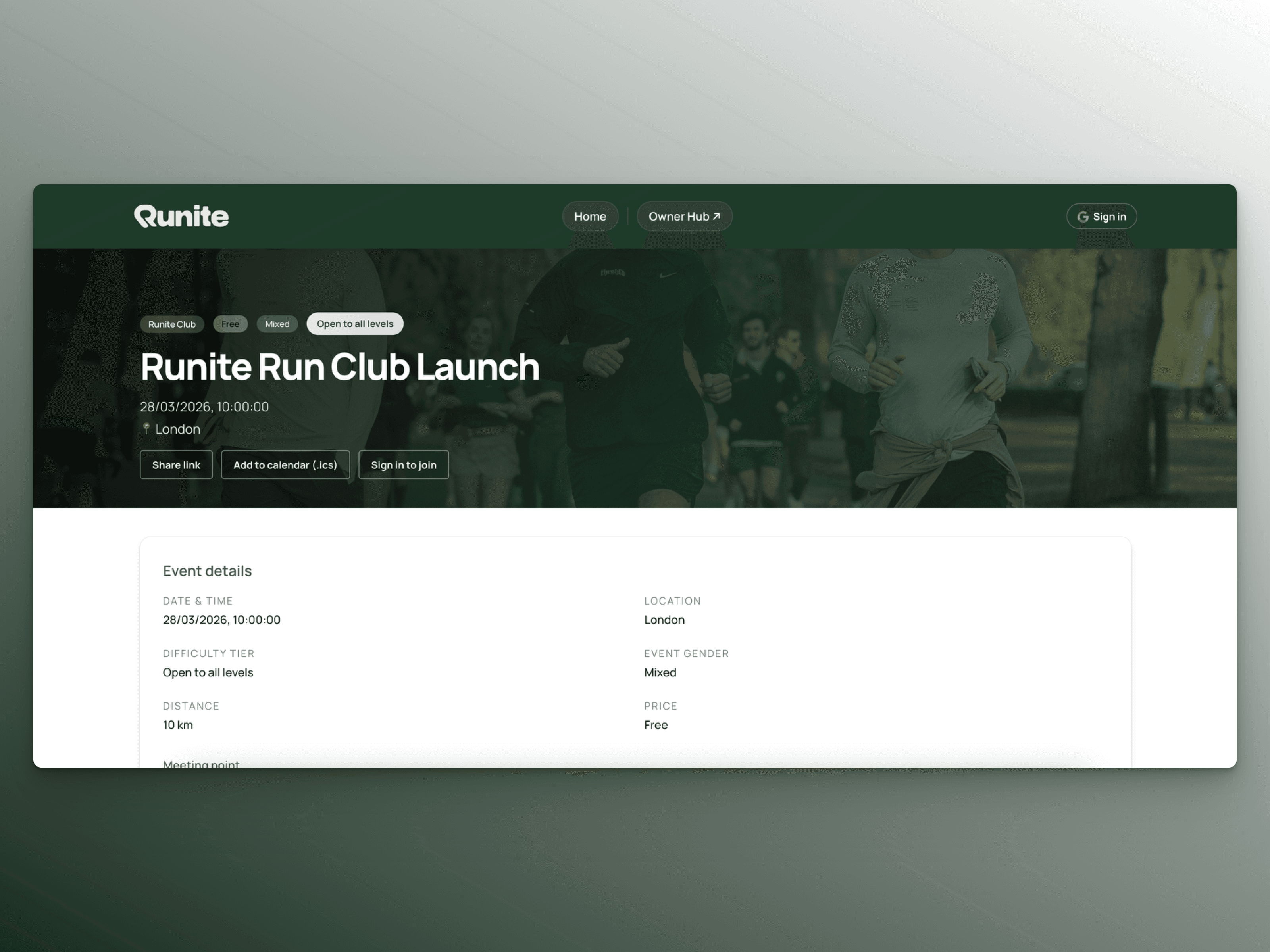This screenshot has width=1270, height=952.
Task: Click the Runite Run Club Launch title
Action: [x=340, y=367]
